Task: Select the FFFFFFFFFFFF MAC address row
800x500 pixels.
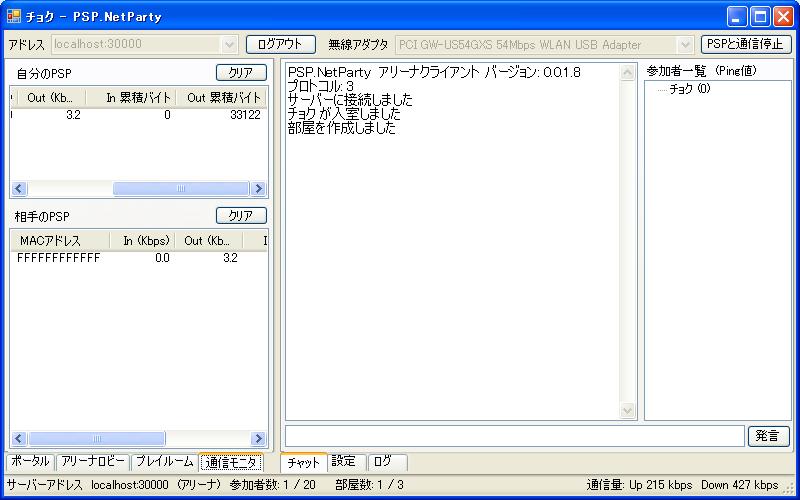Action: tap(59, 258)
